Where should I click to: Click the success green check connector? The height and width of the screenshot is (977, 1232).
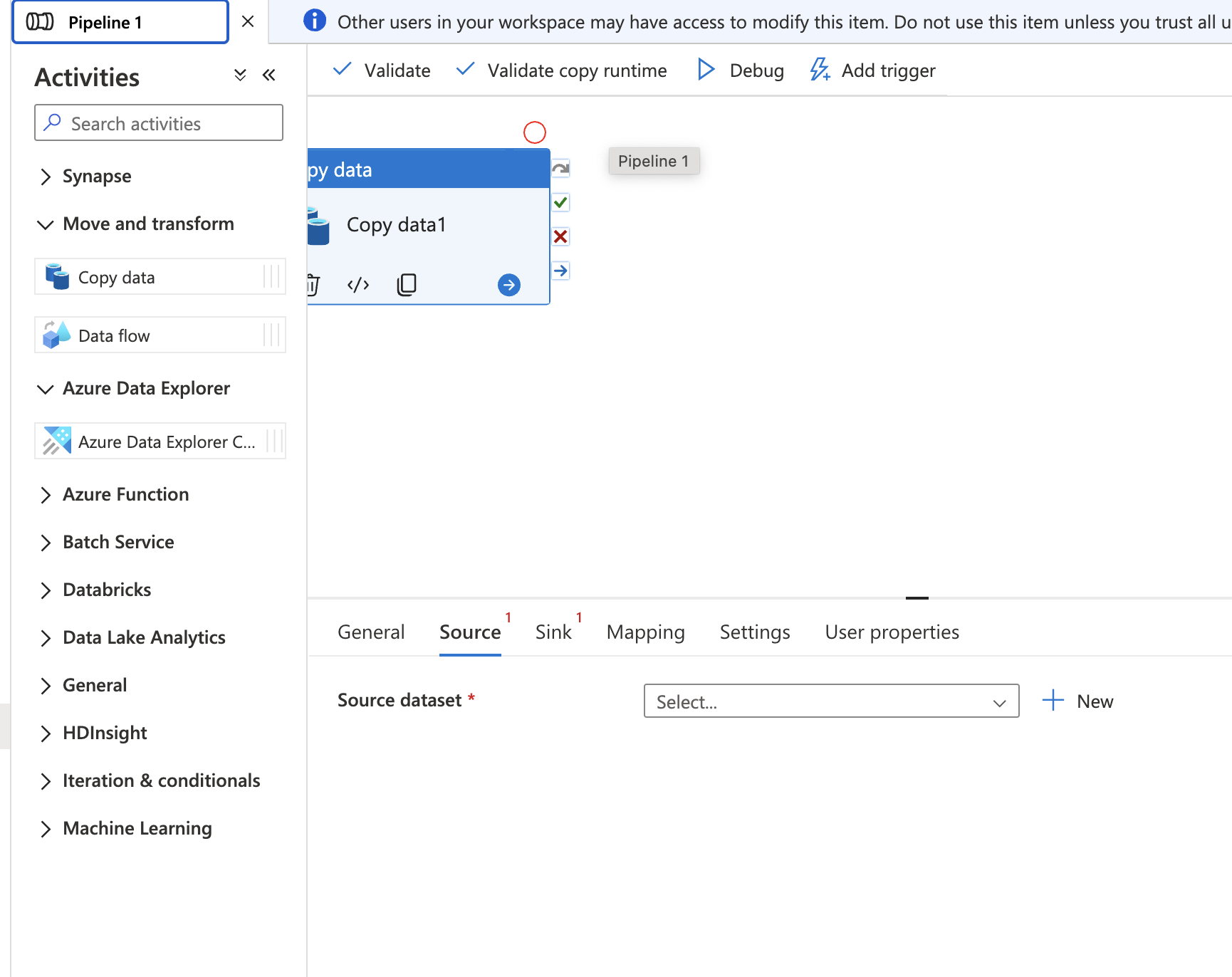[x=561, y=202]
